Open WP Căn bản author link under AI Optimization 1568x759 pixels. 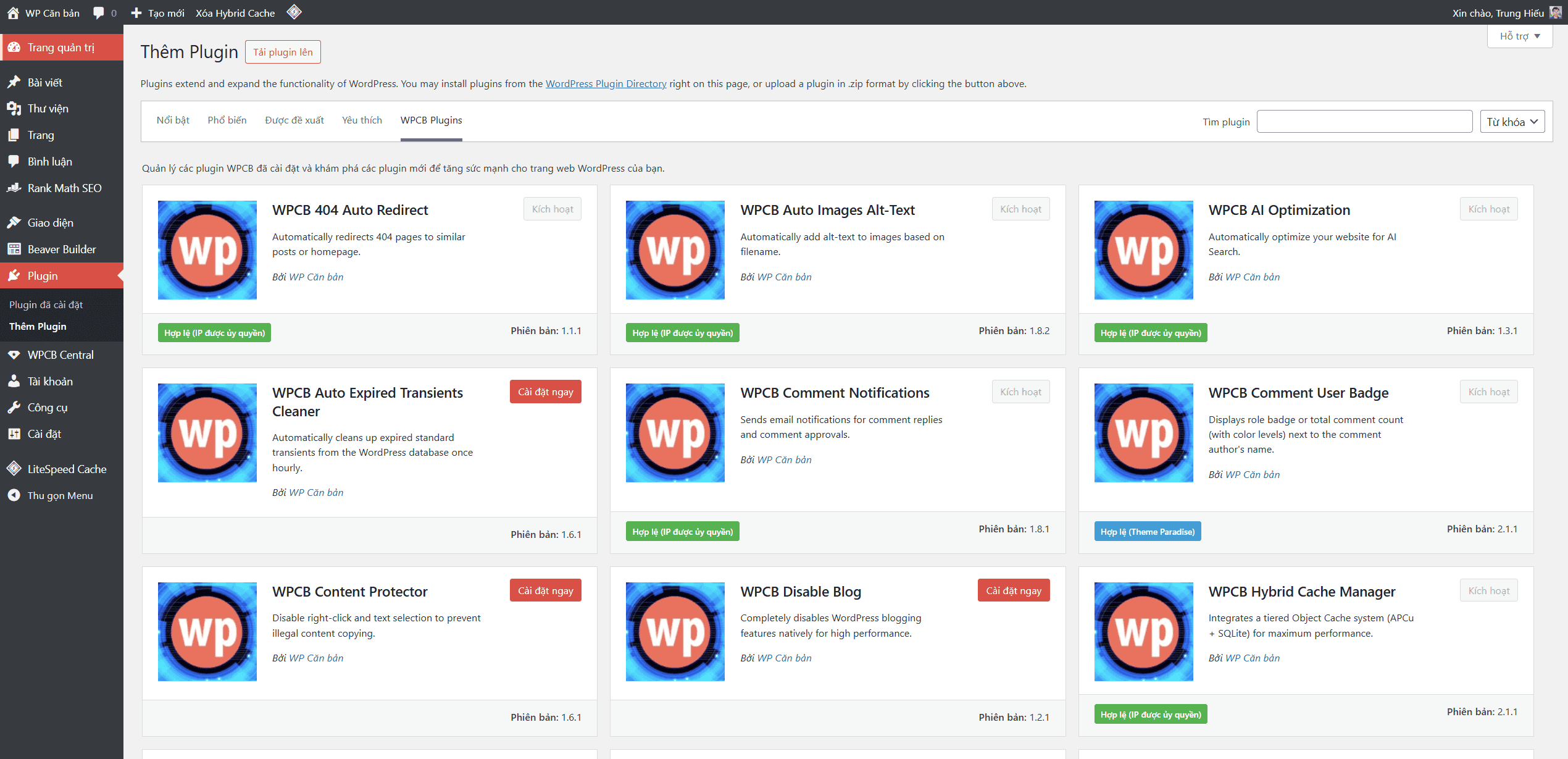(x=1253, y=277)
